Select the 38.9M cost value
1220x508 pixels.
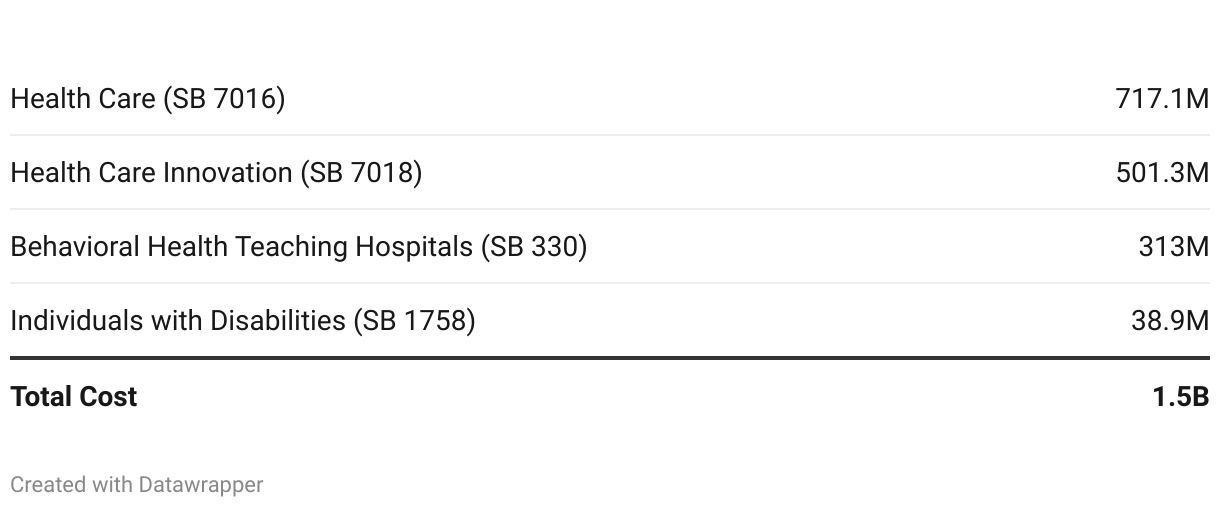(1170, 321)
